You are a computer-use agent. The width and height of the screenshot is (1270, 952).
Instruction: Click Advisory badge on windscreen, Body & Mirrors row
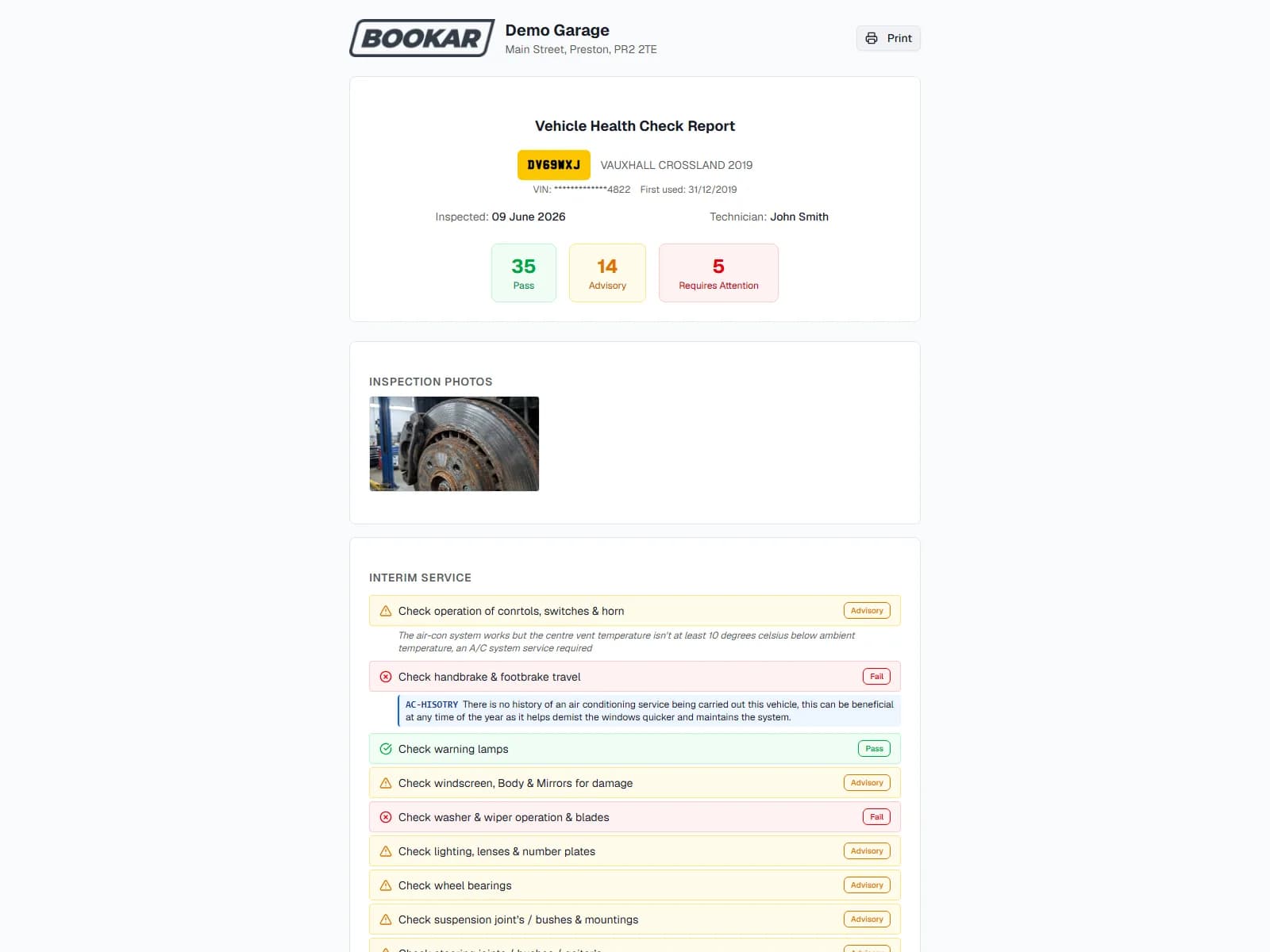[867, 783]
